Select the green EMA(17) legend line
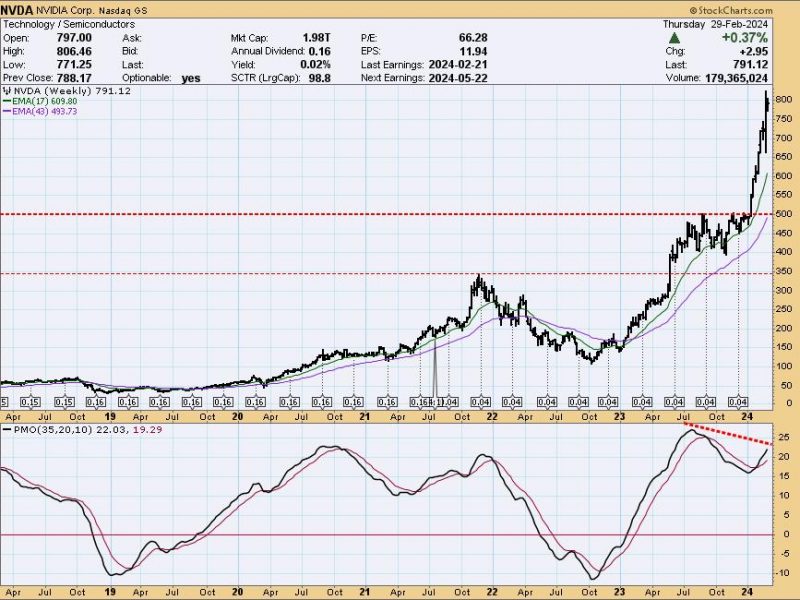This screenshot has width=800, height=600. 7,102
